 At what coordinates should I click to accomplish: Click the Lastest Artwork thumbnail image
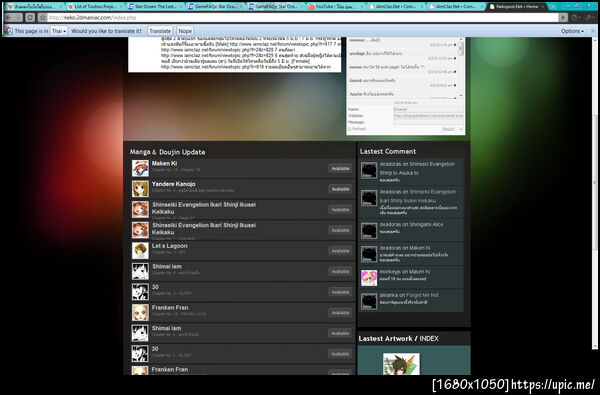(401, 364)
